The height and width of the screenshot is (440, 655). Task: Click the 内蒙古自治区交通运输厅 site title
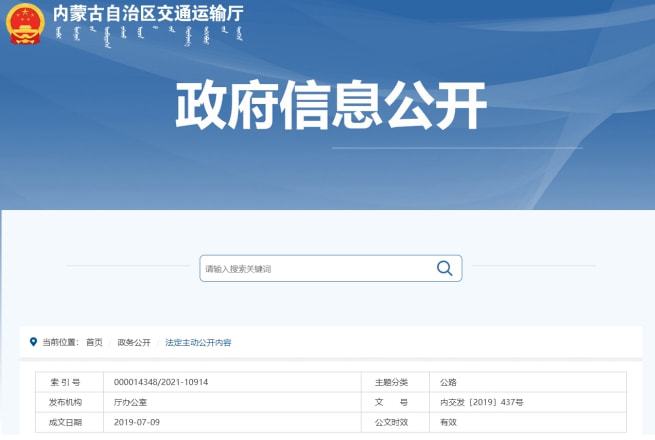click(x=148, y=13)
